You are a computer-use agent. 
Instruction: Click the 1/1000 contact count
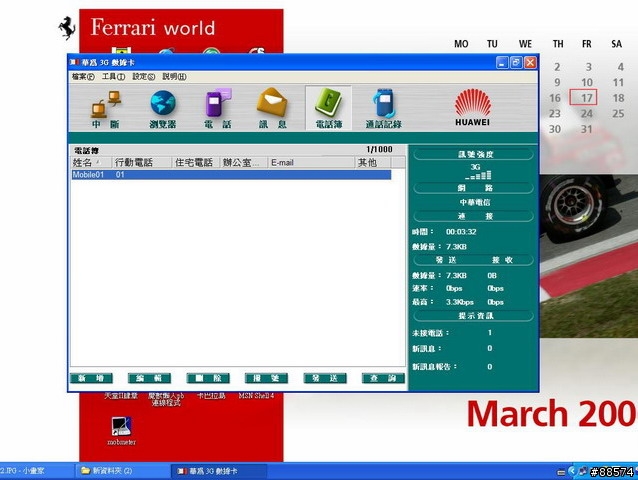(x=380, y=149)
